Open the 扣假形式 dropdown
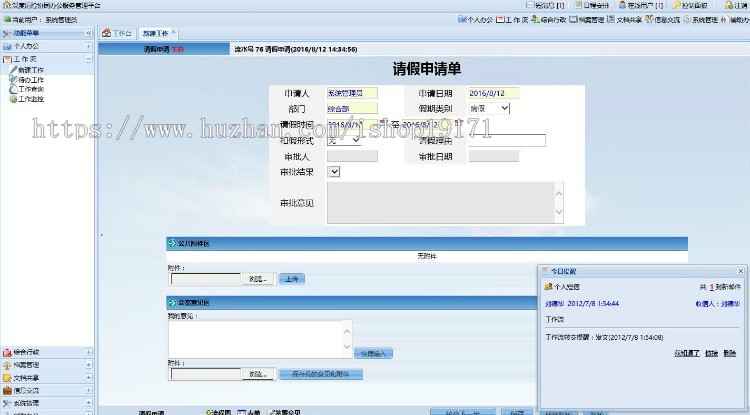This screenshot has height=415, width=750. tap(344, 141)
